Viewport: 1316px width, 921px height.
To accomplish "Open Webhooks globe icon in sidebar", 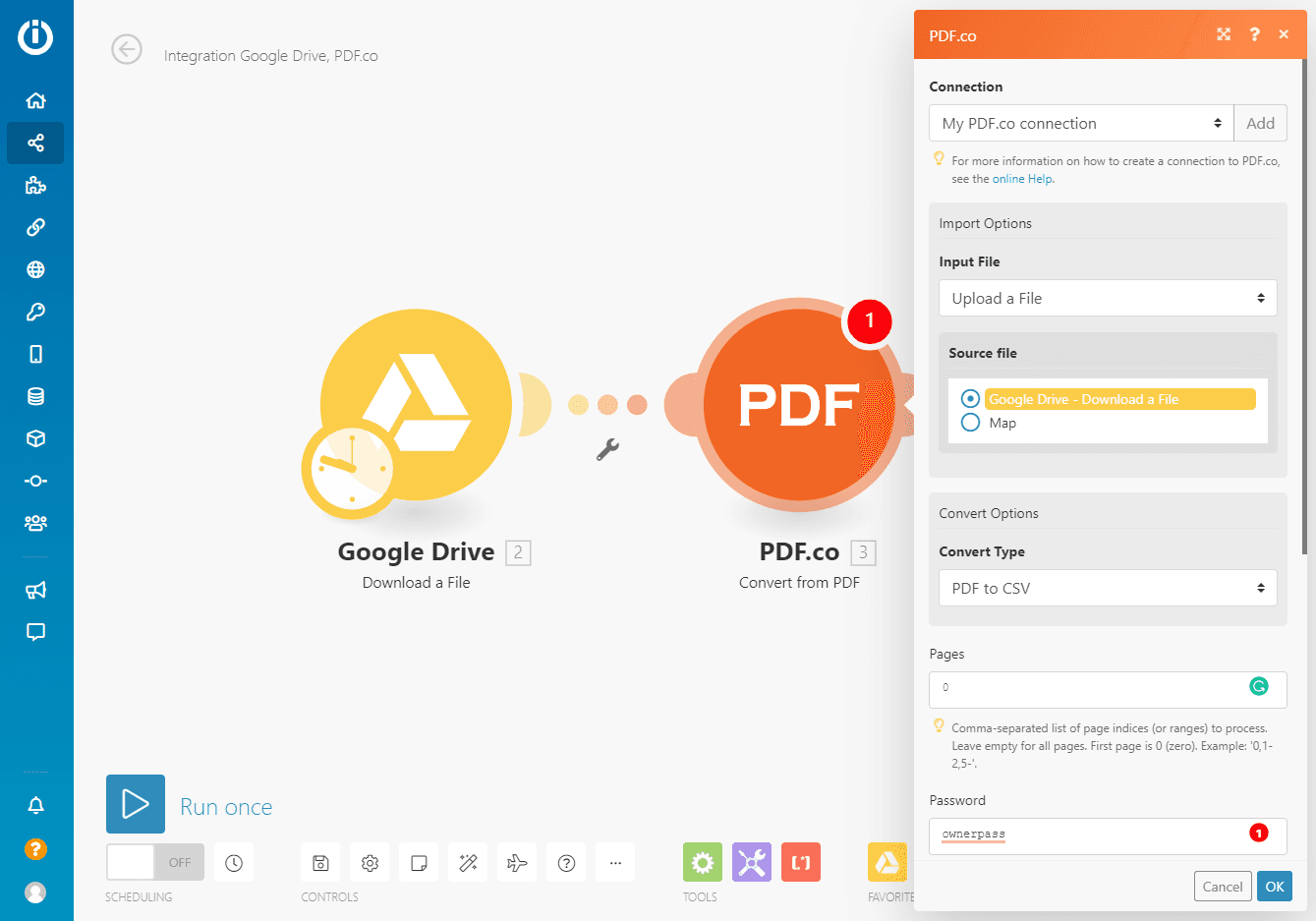I will 35,269.
